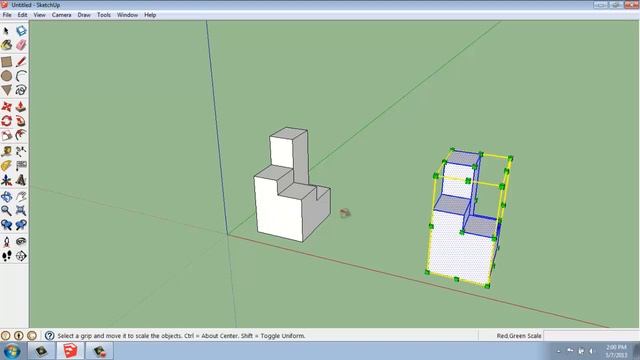The image size is (640, 360).
Task: Activate the Freehand scribble tool
Action: (21, 90)
